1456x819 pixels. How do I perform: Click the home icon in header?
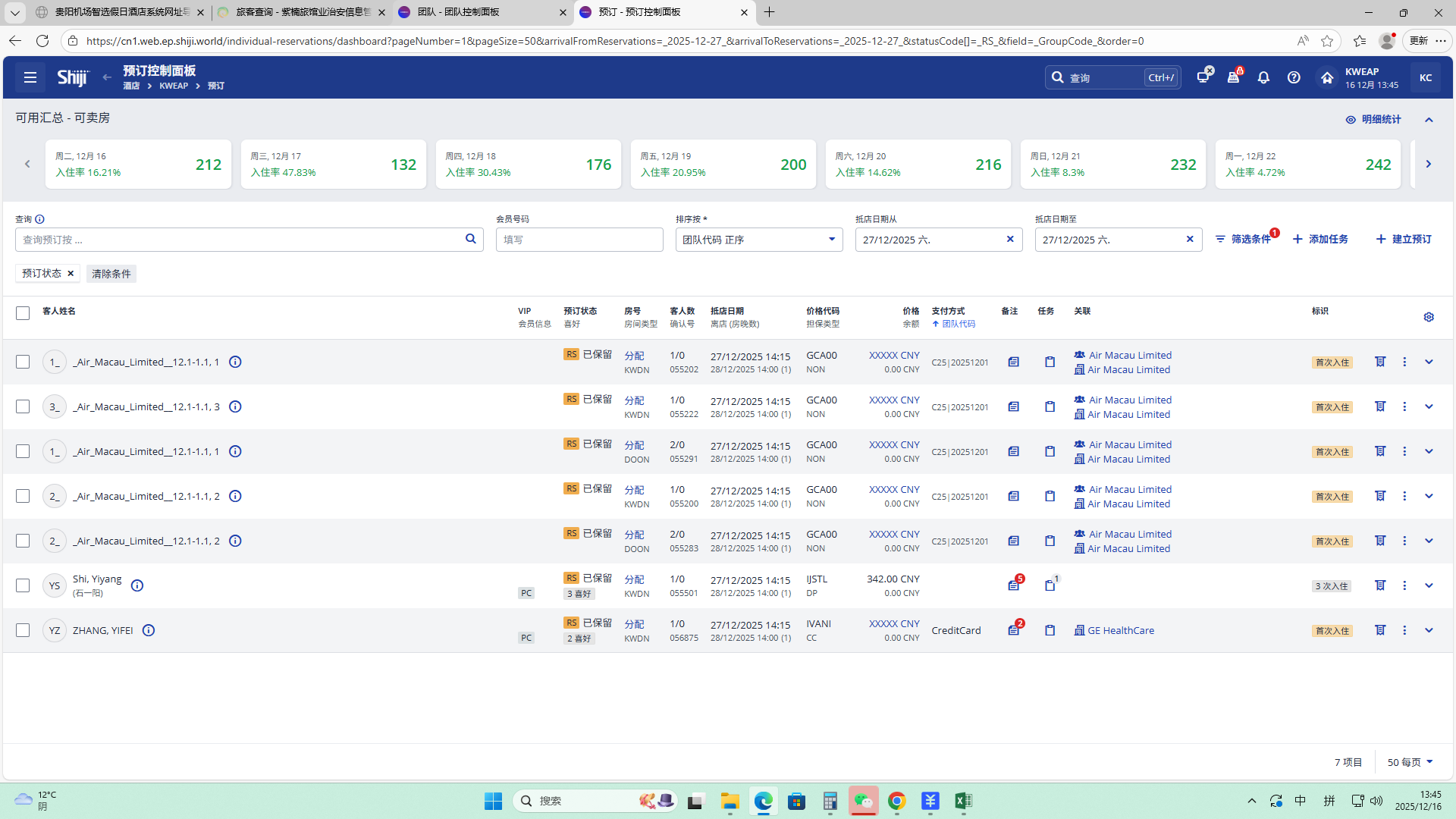(x=1326, y=77)
